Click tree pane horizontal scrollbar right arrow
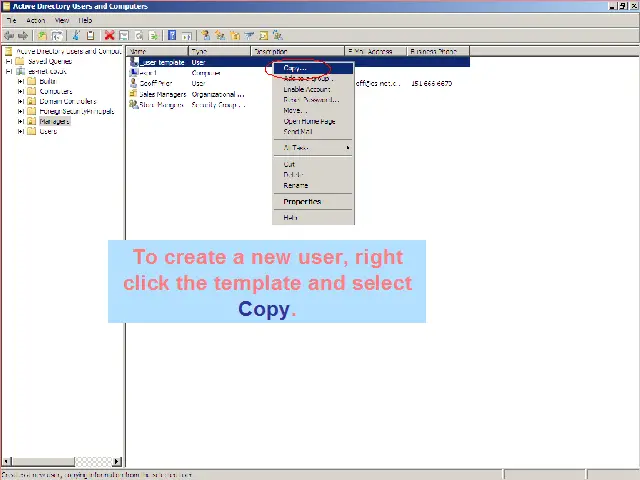The width and height of the screenshot is (640, 480). (117, 462)
